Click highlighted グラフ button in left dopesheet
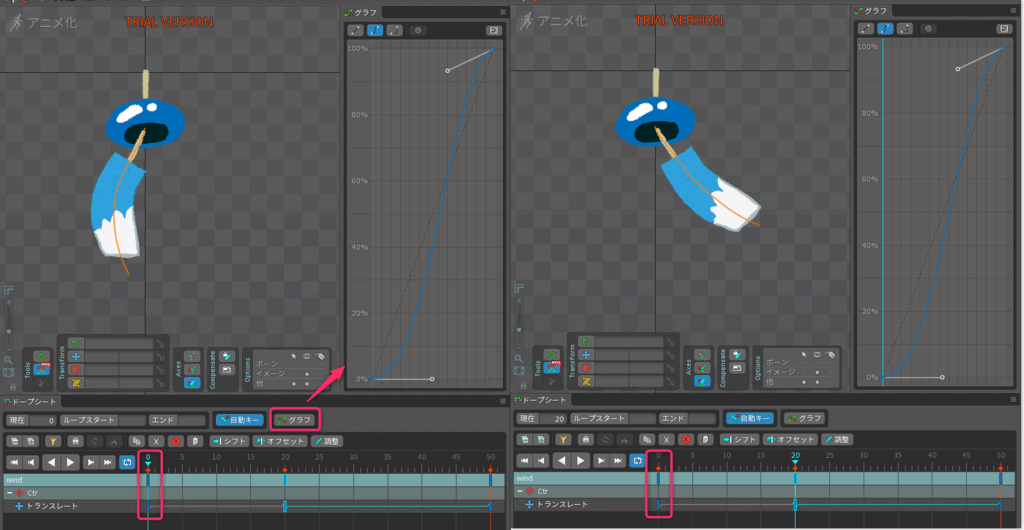1024x530 pixels. [x=296, y=419]
